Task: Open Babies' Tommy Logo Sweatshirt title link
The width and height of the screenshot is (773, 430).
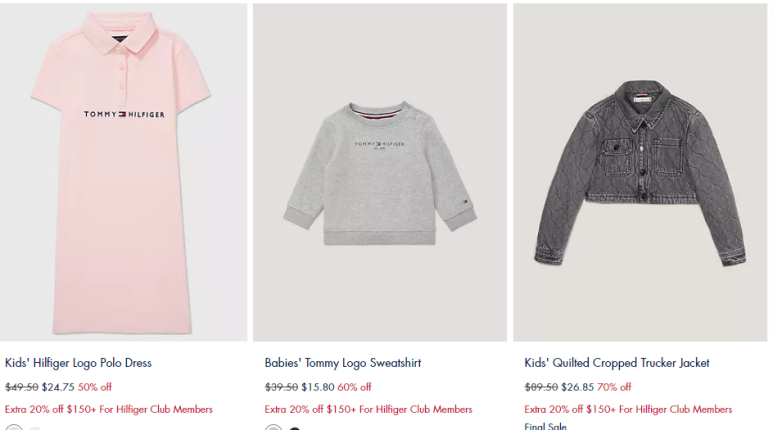Action: pyautogui.click(x=343, y=363)
